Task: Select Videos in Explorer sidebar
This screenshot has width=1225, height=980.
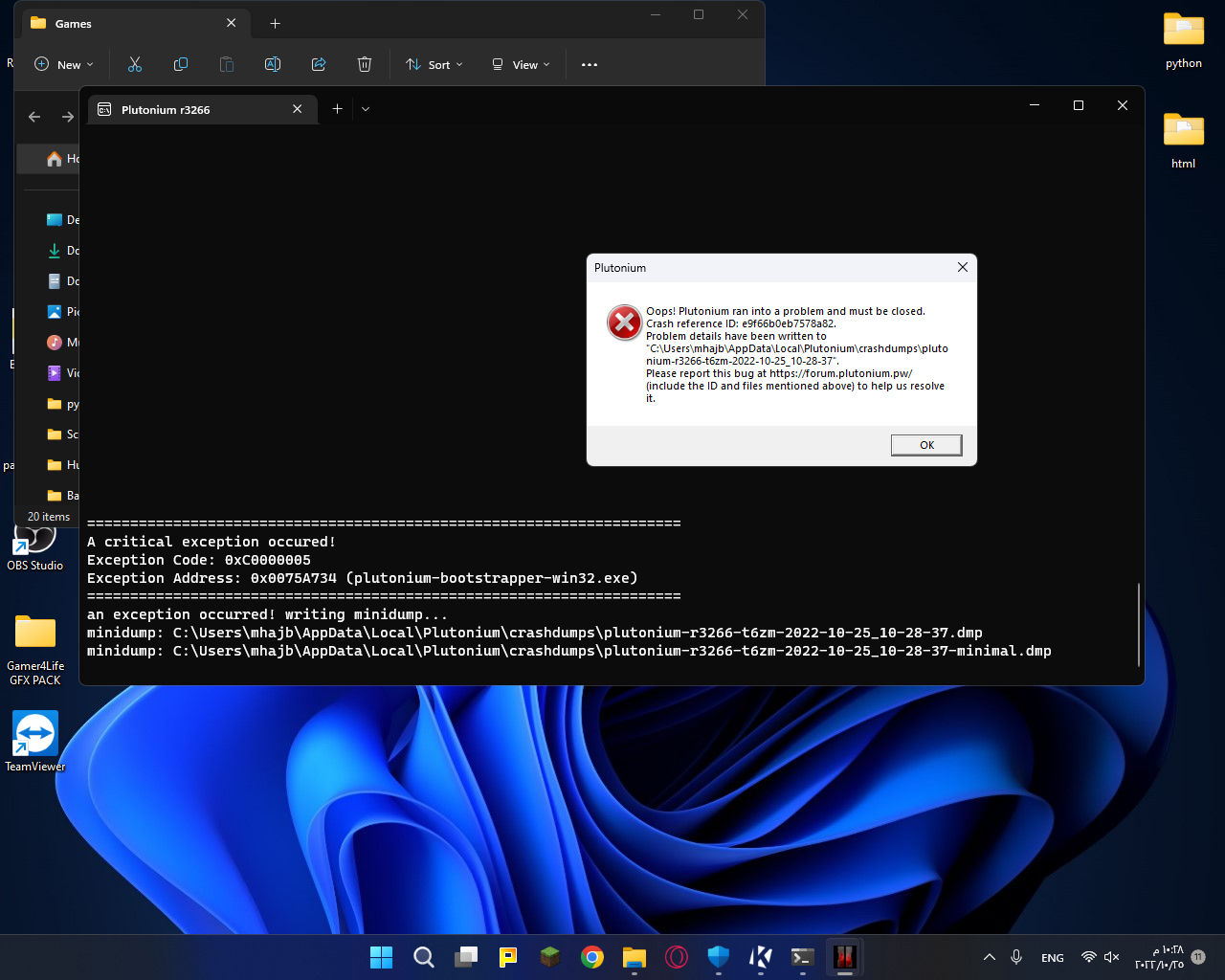Action: coord(62,373)
